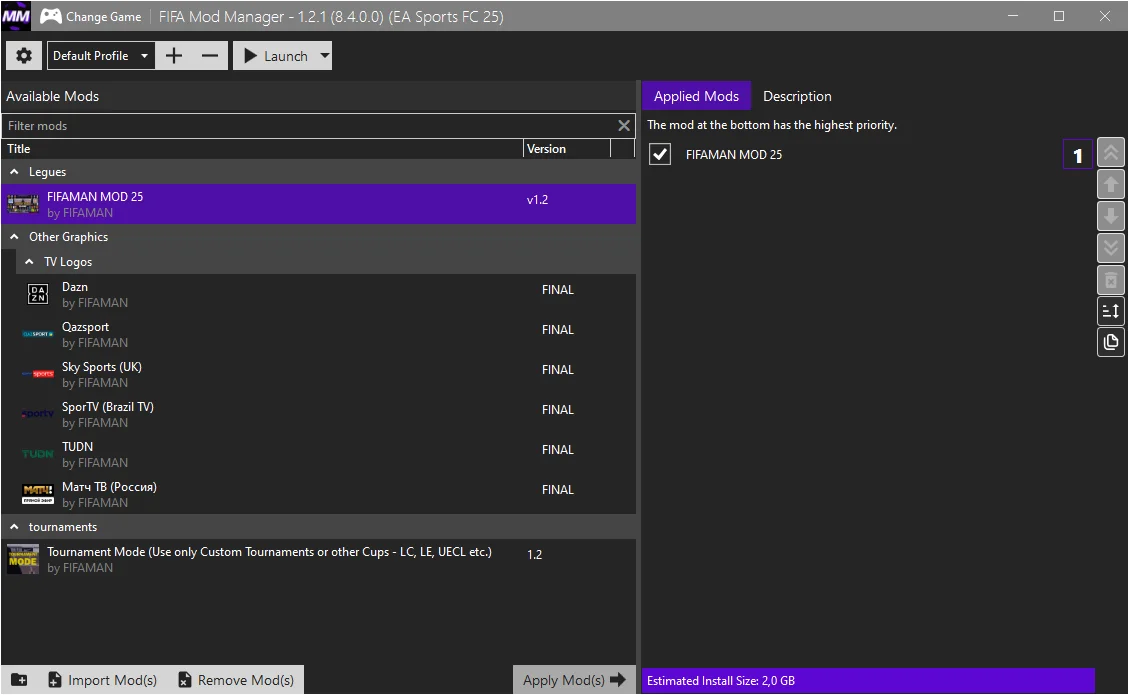Select the Матч ТВ (Россия) mod
Viewport: 1129px width, 695px height.
327,494
